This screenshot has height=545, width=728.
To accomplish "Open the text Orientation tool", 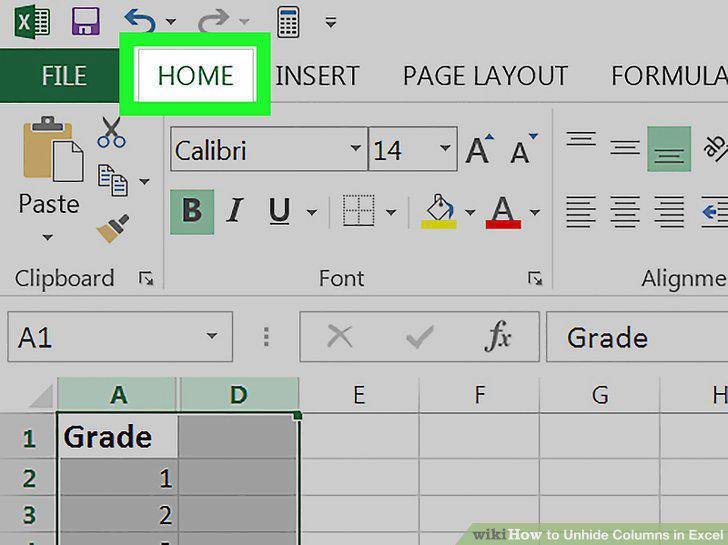I will click(x=715, y=148).
